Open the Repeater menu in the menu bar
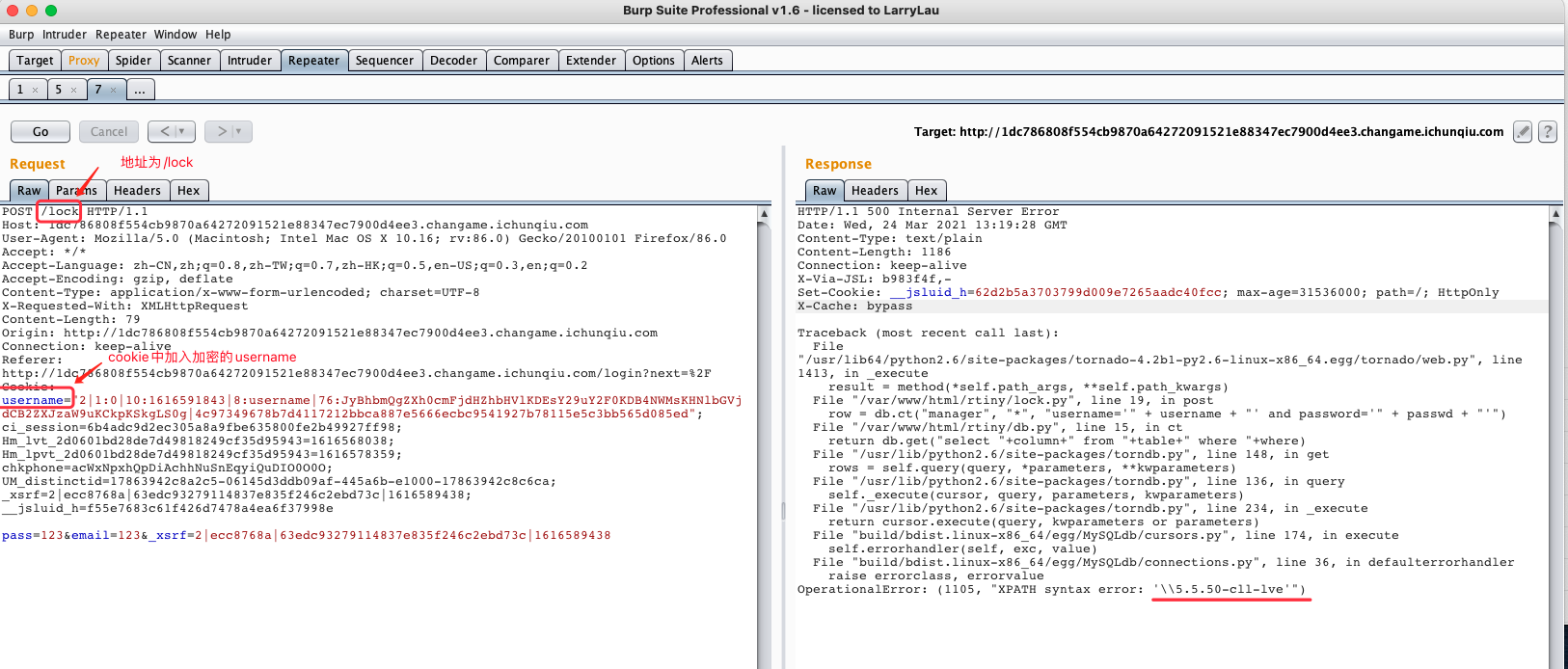Viewport: 1568px width, 669px height. click(121, 35)
